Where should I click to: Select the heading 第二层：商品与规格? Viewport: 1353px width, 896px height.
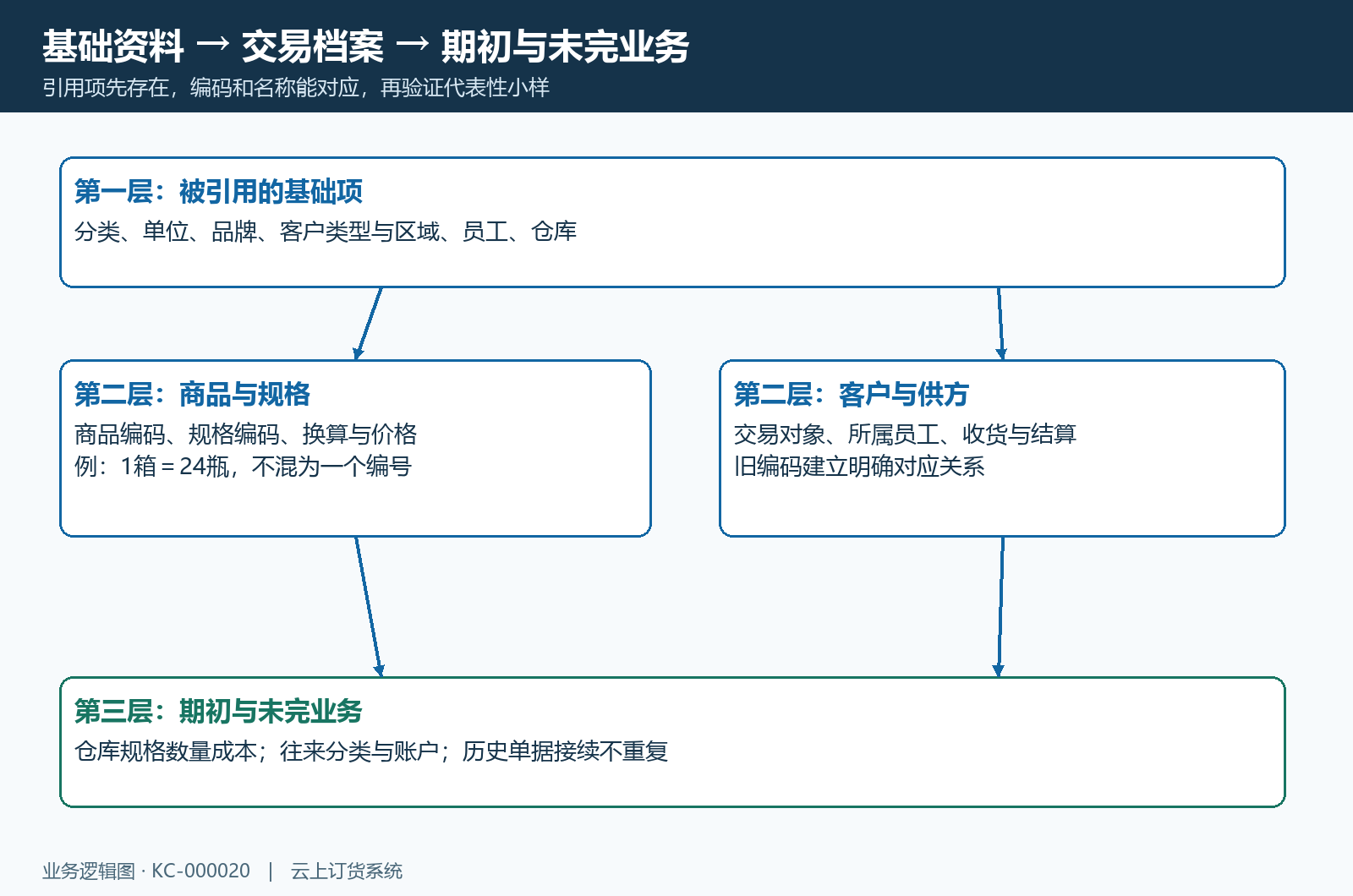(192, 394)
